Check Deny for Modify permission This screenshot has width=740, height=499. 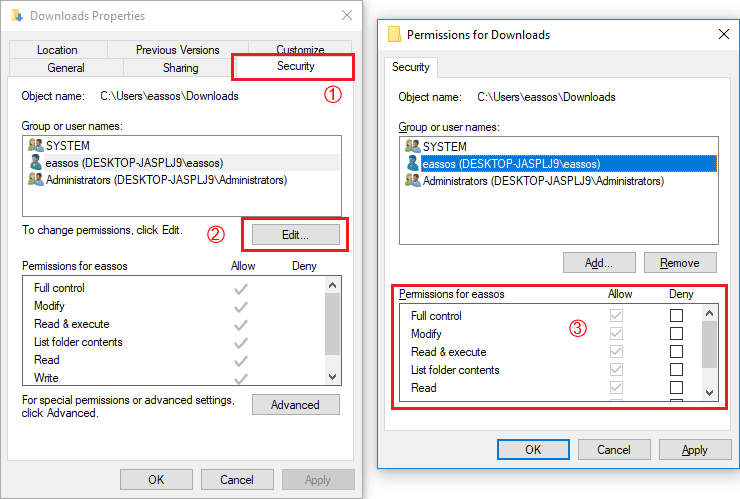pos(677,334)
